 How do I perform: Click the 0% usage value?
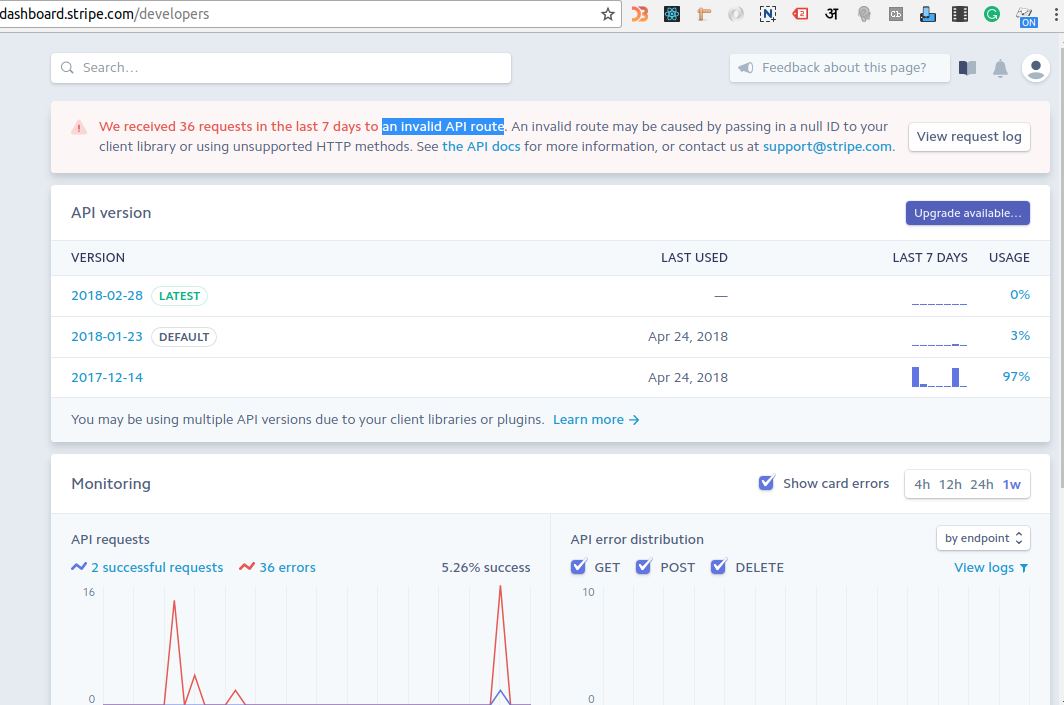(1020, 294)
